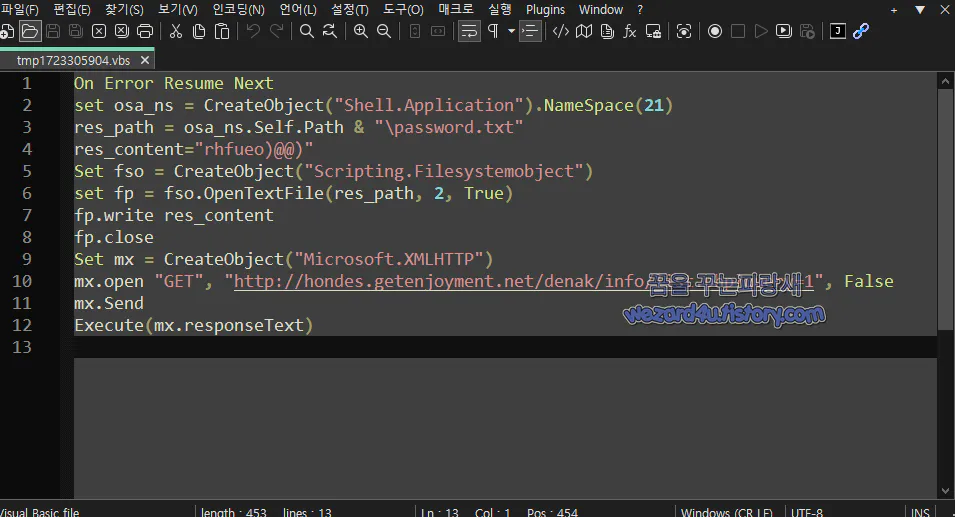The image size is (955, 517).
Task: Click the Save file toolbar icon
Action: point(53,31)
